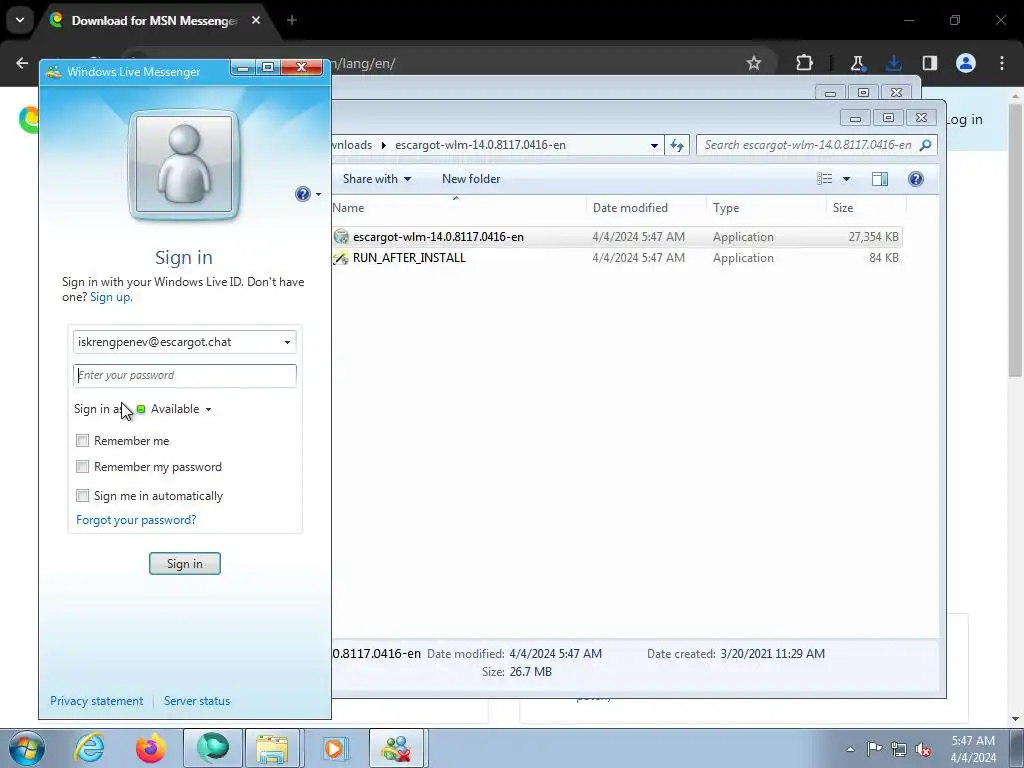Tick Remember my password checkbox
The width and height of the screenshot is (1024, 768).
coord(82,467)
